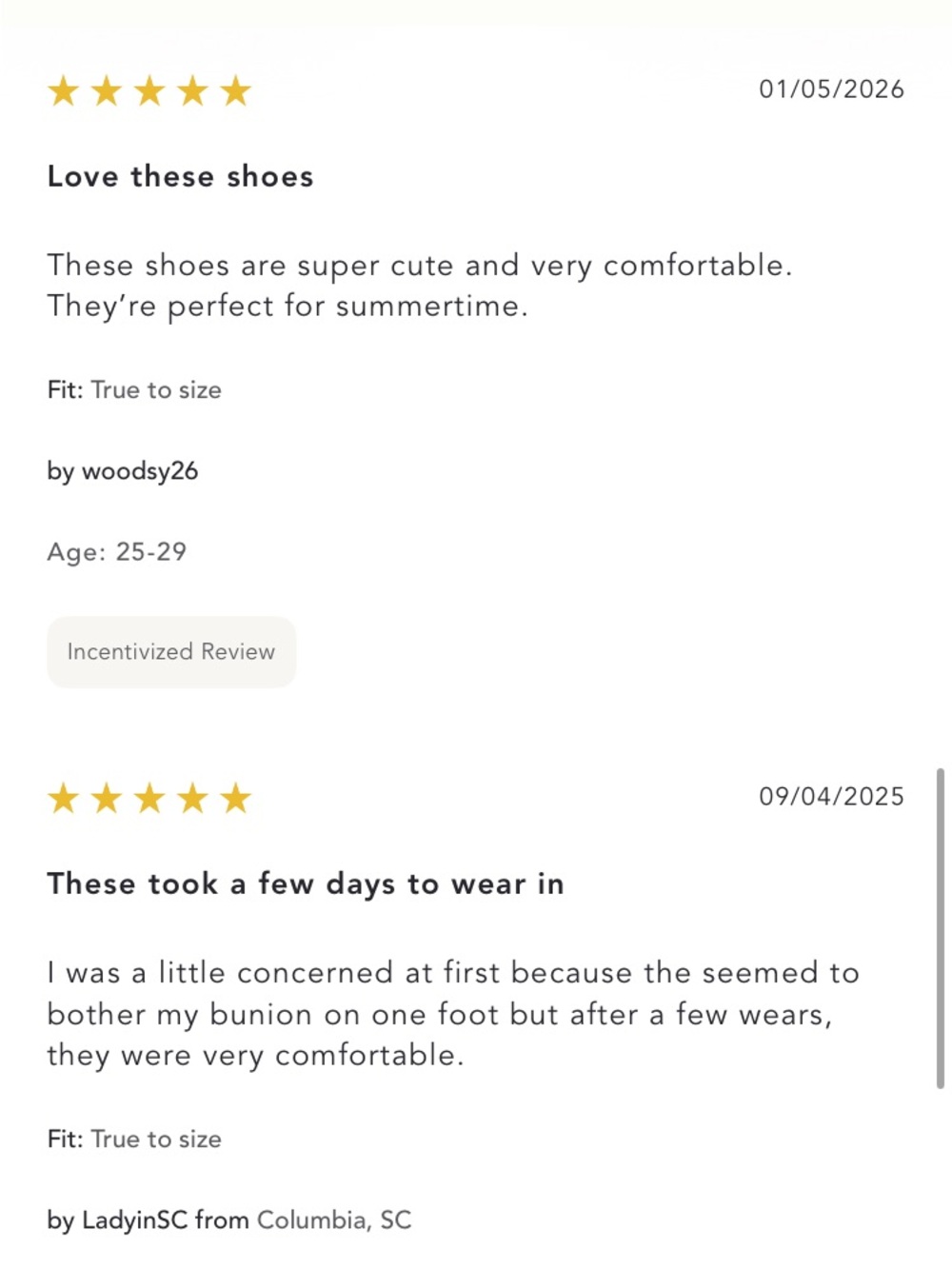This screenshot has width=952, height=1269.
Task: Click the third star of the Love these shoes rating
Action: tap(149, 91)
